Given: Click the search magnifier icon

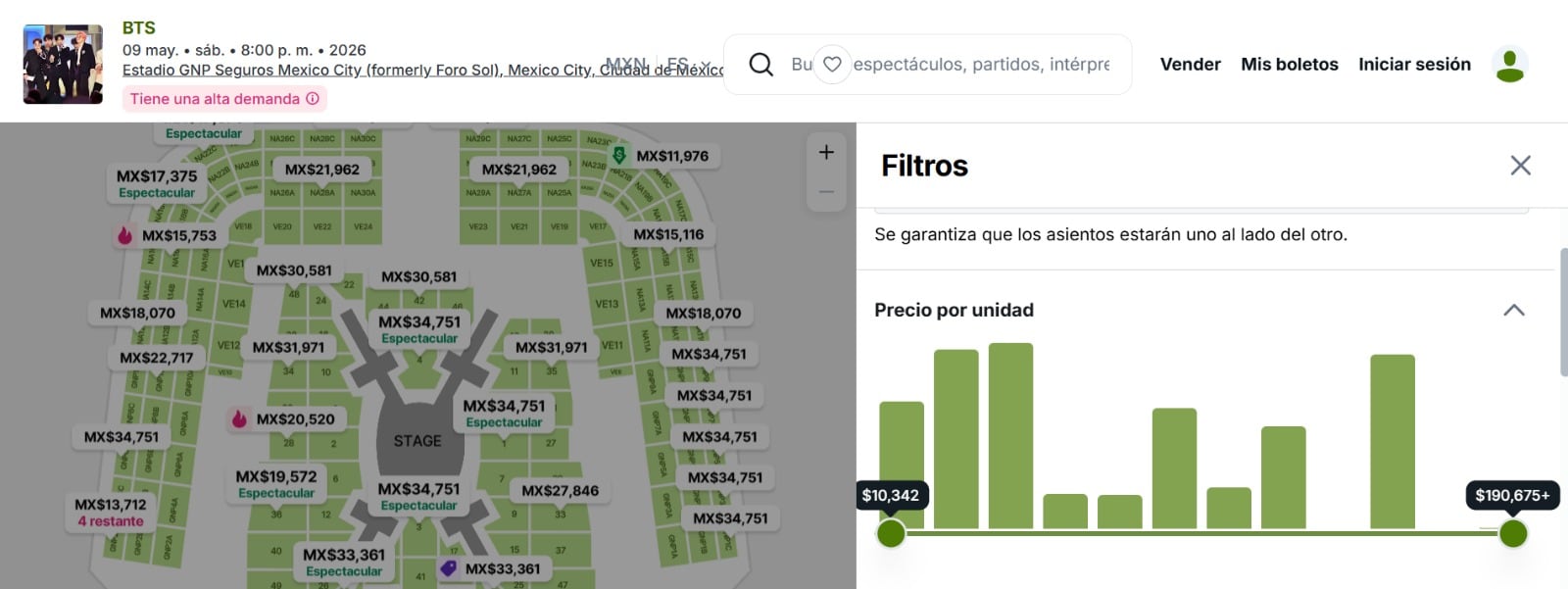Looking at the screenshot, I should (760, 65).
